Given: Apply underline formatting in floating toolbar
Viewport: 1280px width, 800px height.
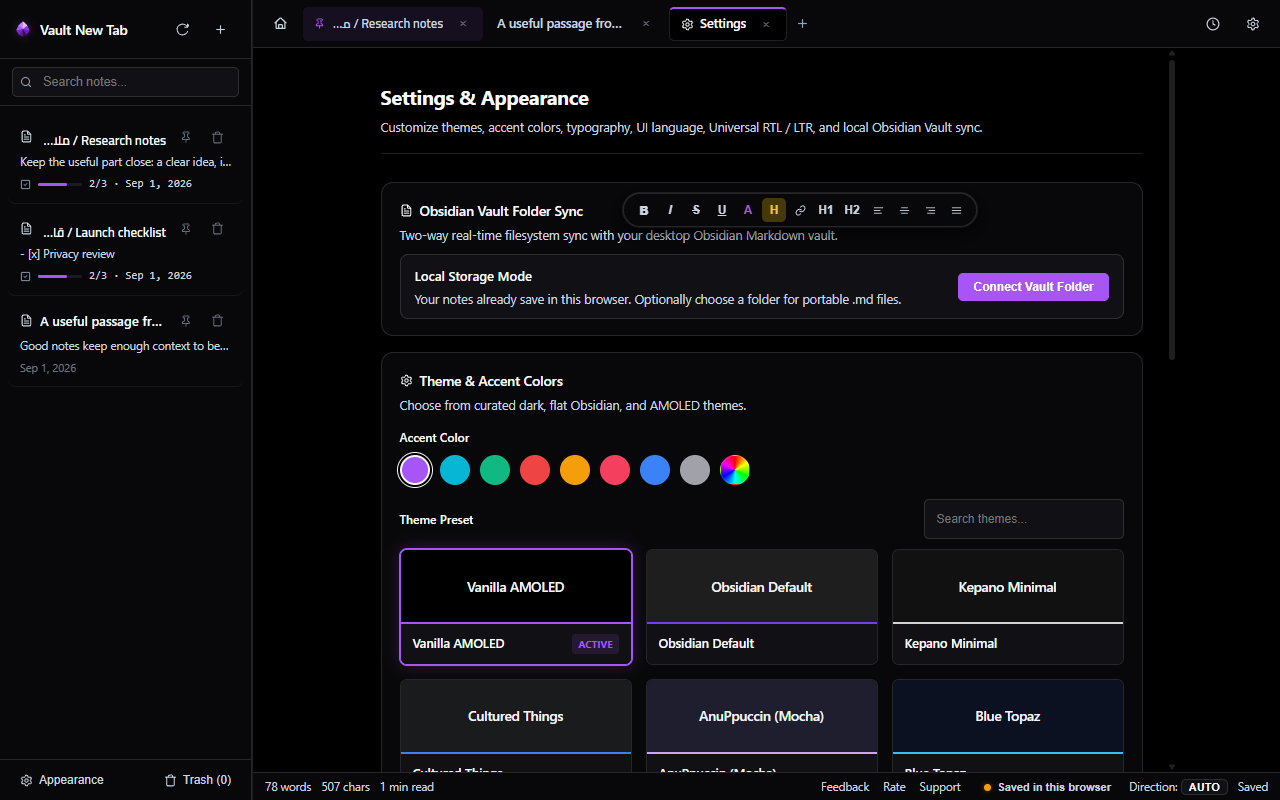Looking at the screenshot, I should click(x=722, y=210).
